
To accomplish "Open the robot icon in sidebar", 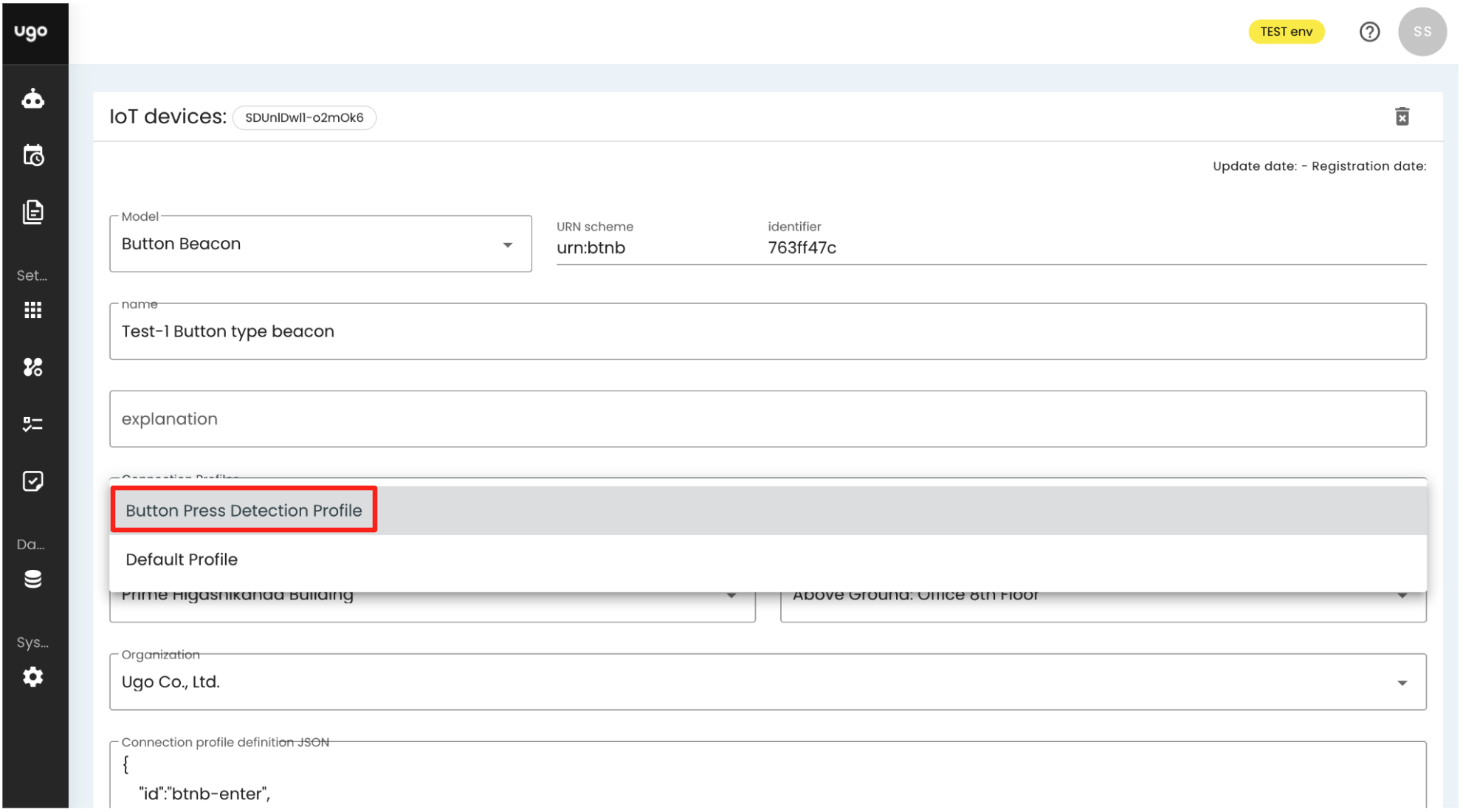I will click(x=32, y=98).
